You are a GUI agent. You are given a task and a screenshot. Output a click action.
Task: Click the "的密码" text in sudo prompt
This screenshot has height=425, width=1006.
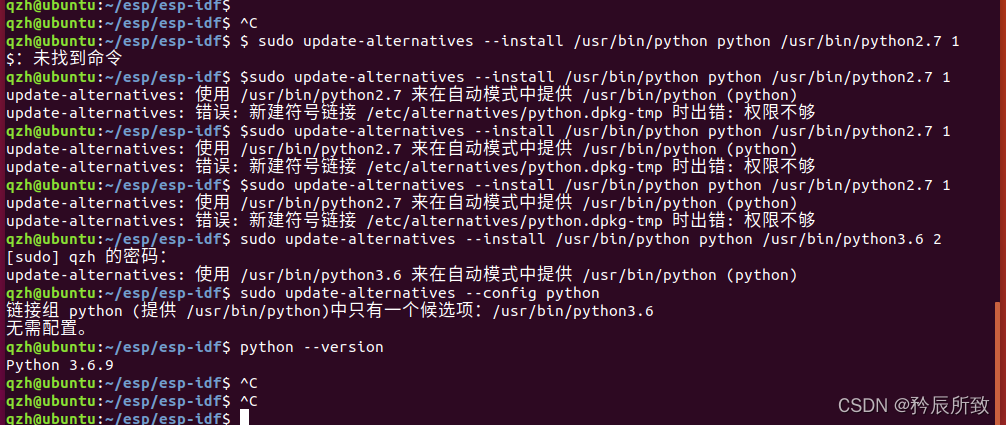point(132,256)
